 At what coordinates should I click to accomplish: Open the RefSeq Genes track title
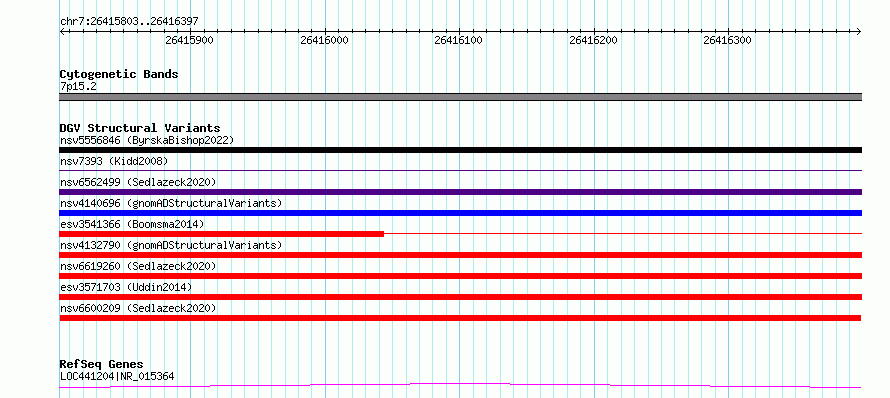102,365
